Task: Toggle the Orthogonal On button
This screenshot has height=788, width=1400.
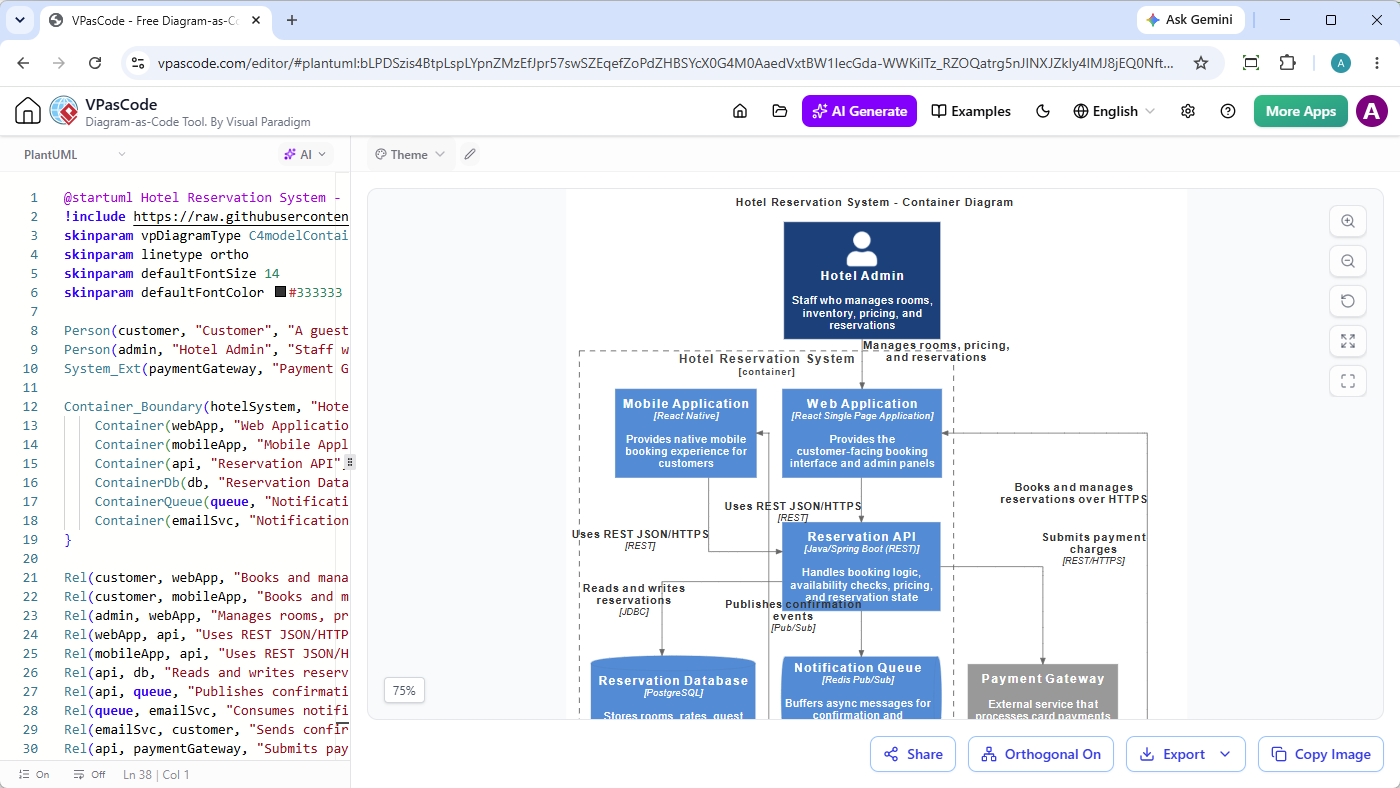Action: (x=1041, y=754)
